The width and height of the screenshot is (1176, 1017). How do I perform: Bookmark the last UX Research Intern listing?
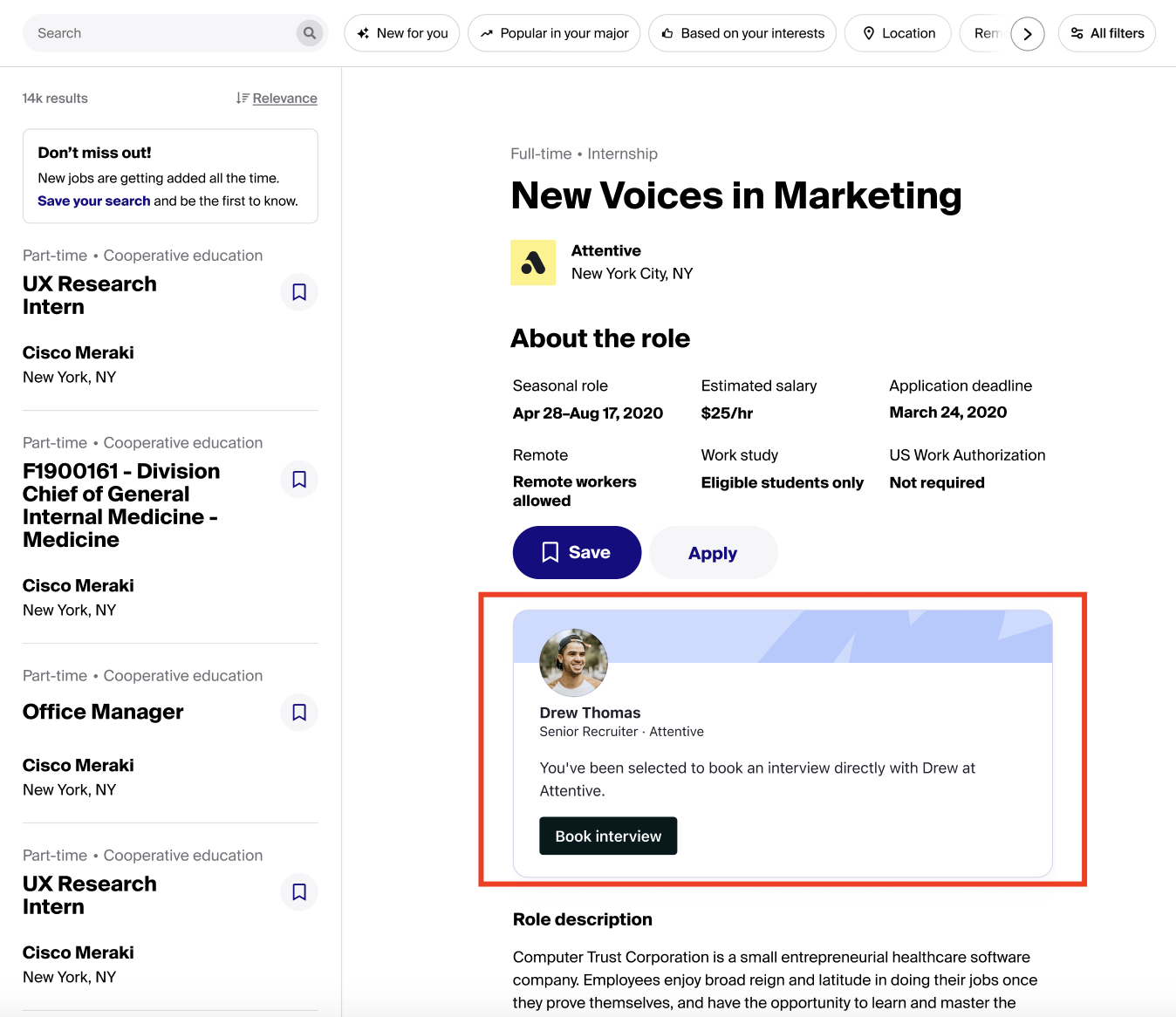[x=299, y=892]
